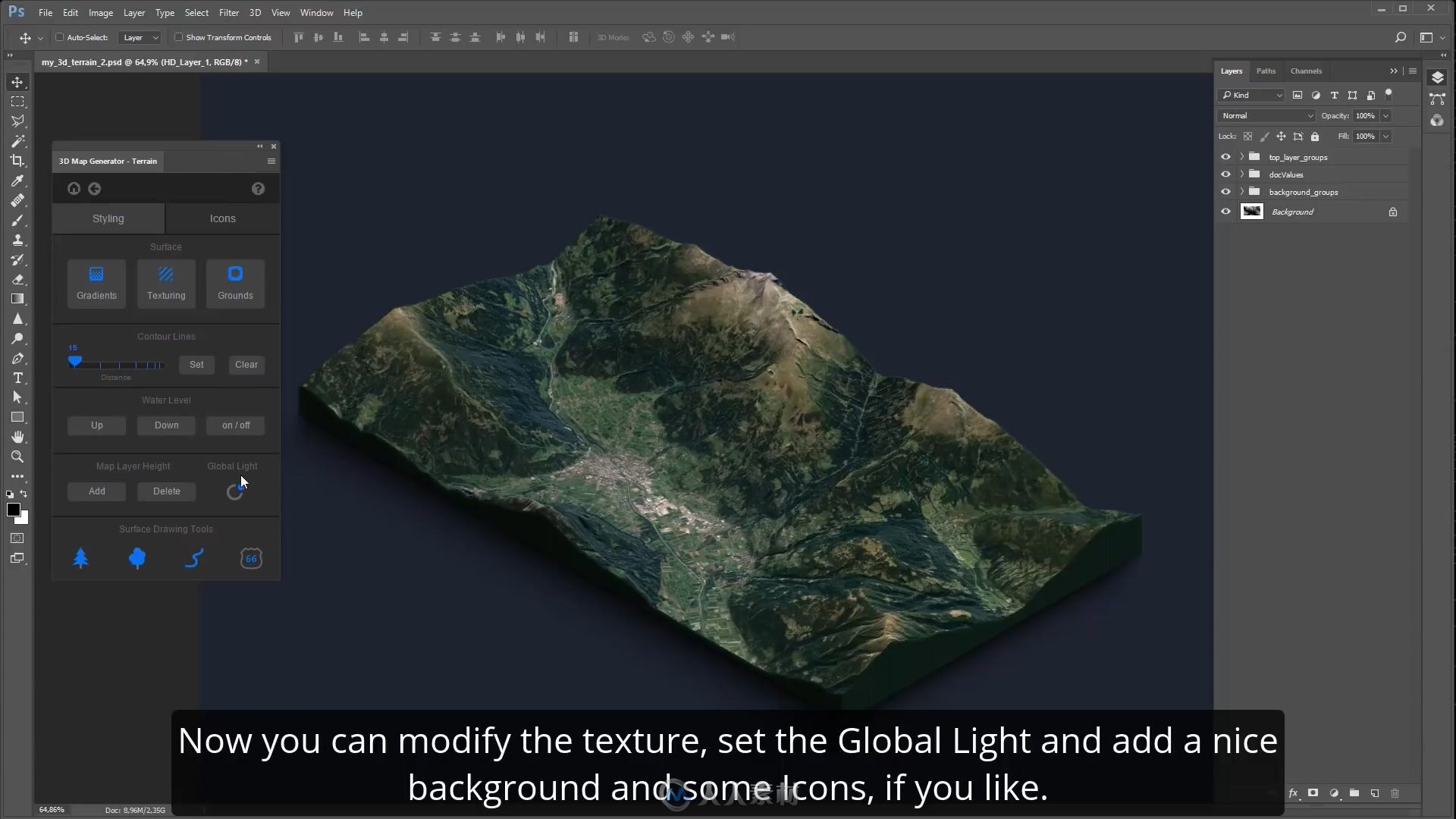Open the Window menu

[x=316, y=13]
